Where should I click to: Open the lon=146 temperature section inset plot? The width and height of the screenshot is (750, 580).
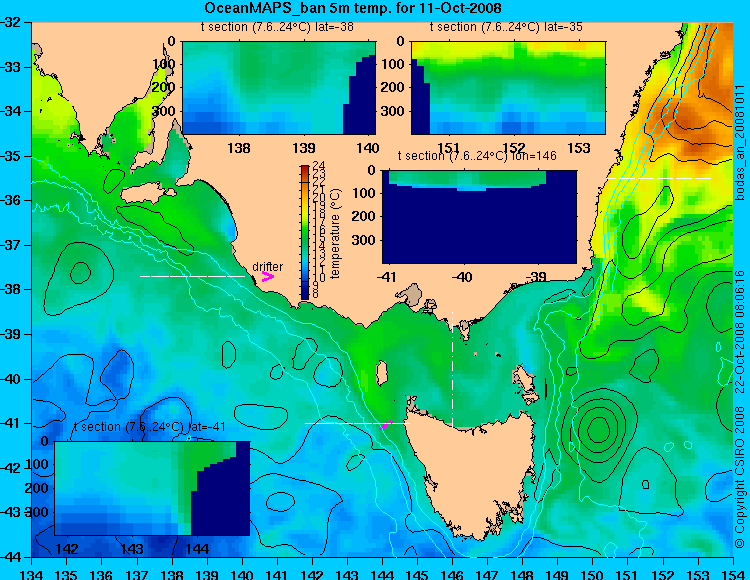coord(479,217)
